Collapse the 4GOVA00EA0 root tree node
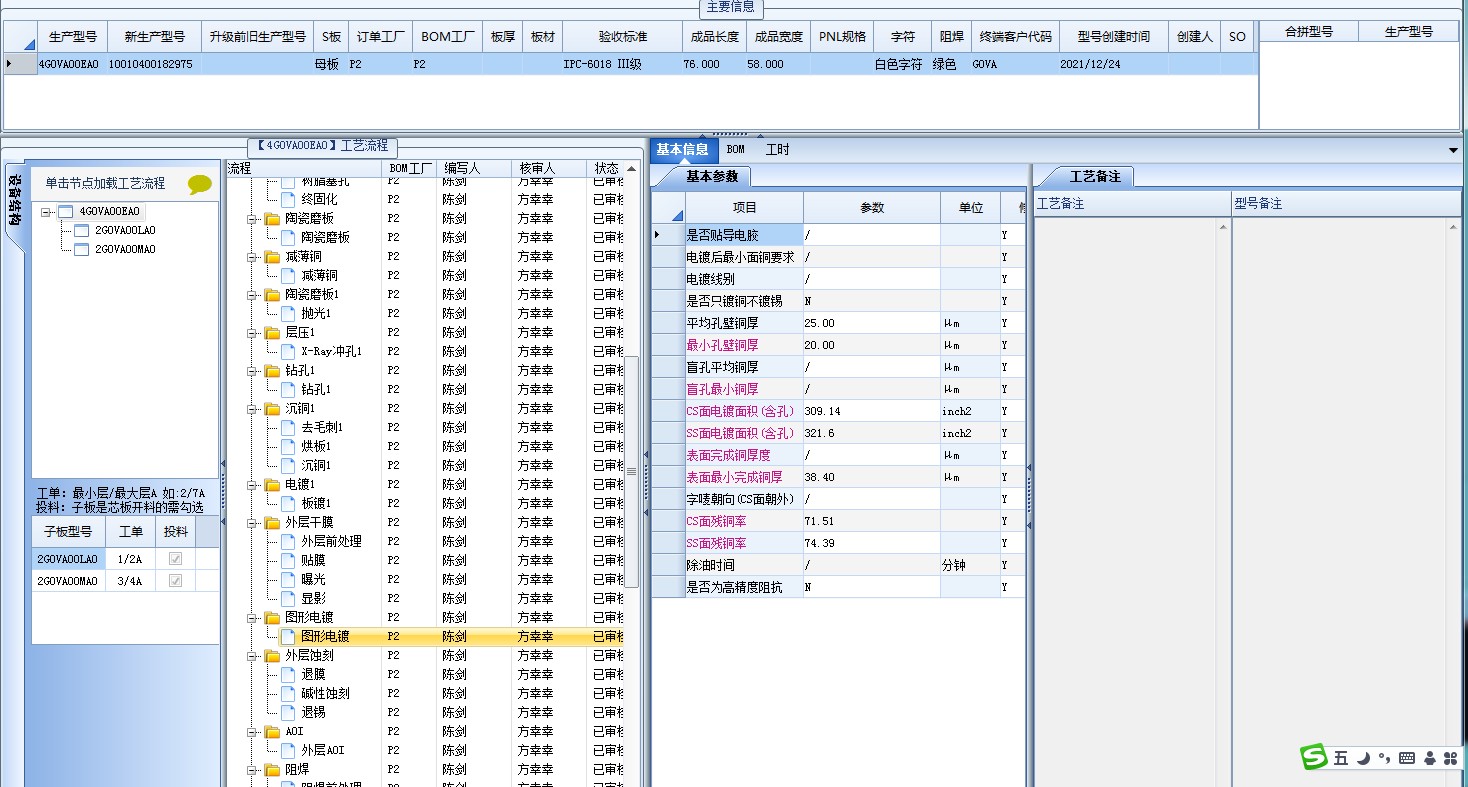1468x787 pixels. pyautogui.click(x=46, y=212)
